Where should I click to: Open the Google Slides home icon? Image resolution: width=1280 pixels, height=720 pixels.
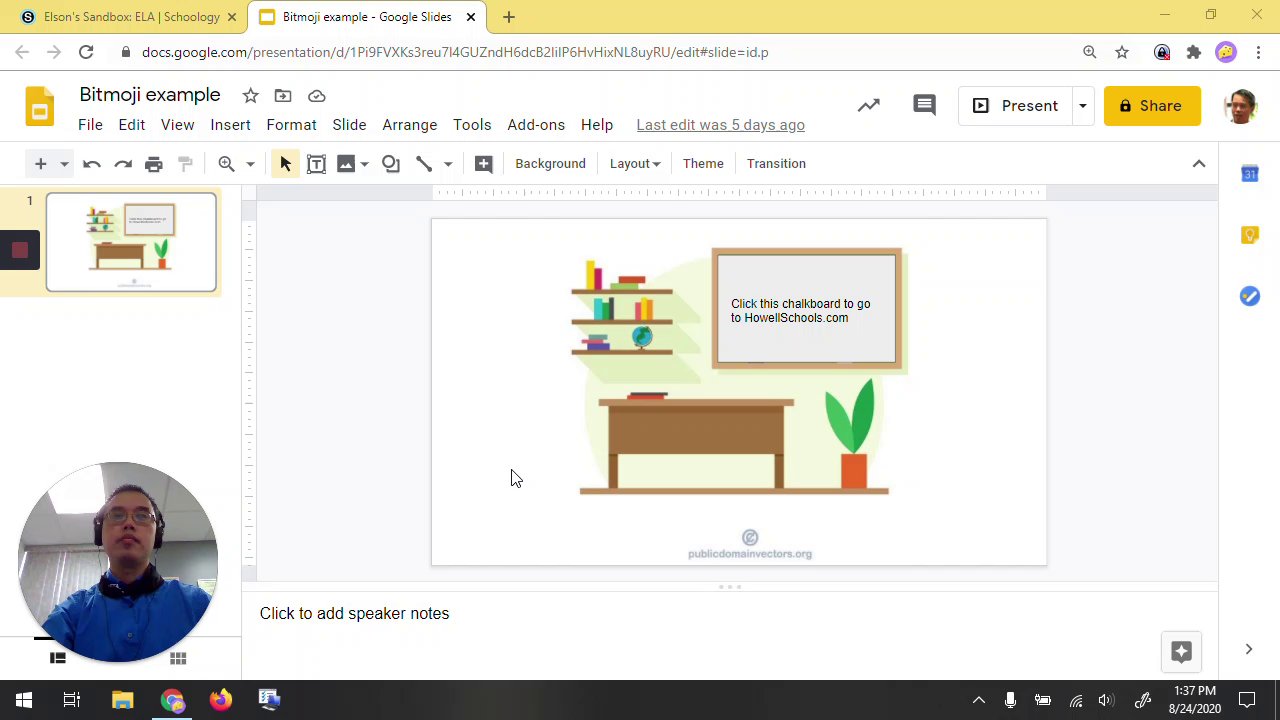click(x=40, y=106)
